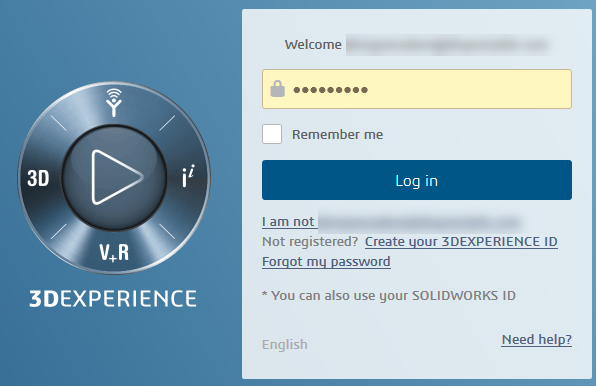Open the Need help? link
Screen dimensions: 596x386
[x=537, y=339]
